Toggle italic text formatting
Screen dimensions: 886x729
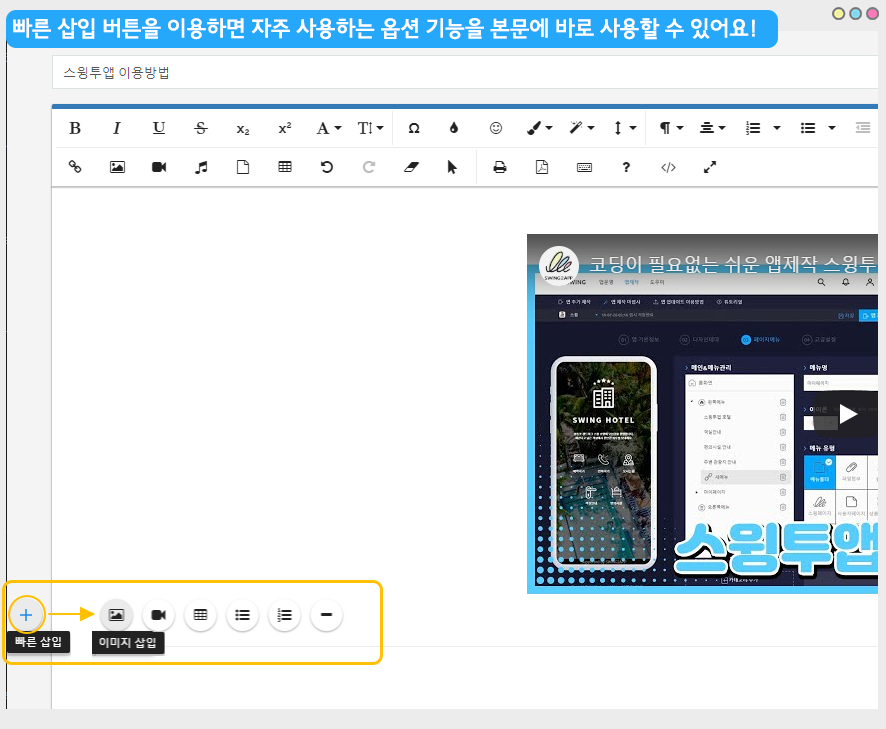pos(117,128)
